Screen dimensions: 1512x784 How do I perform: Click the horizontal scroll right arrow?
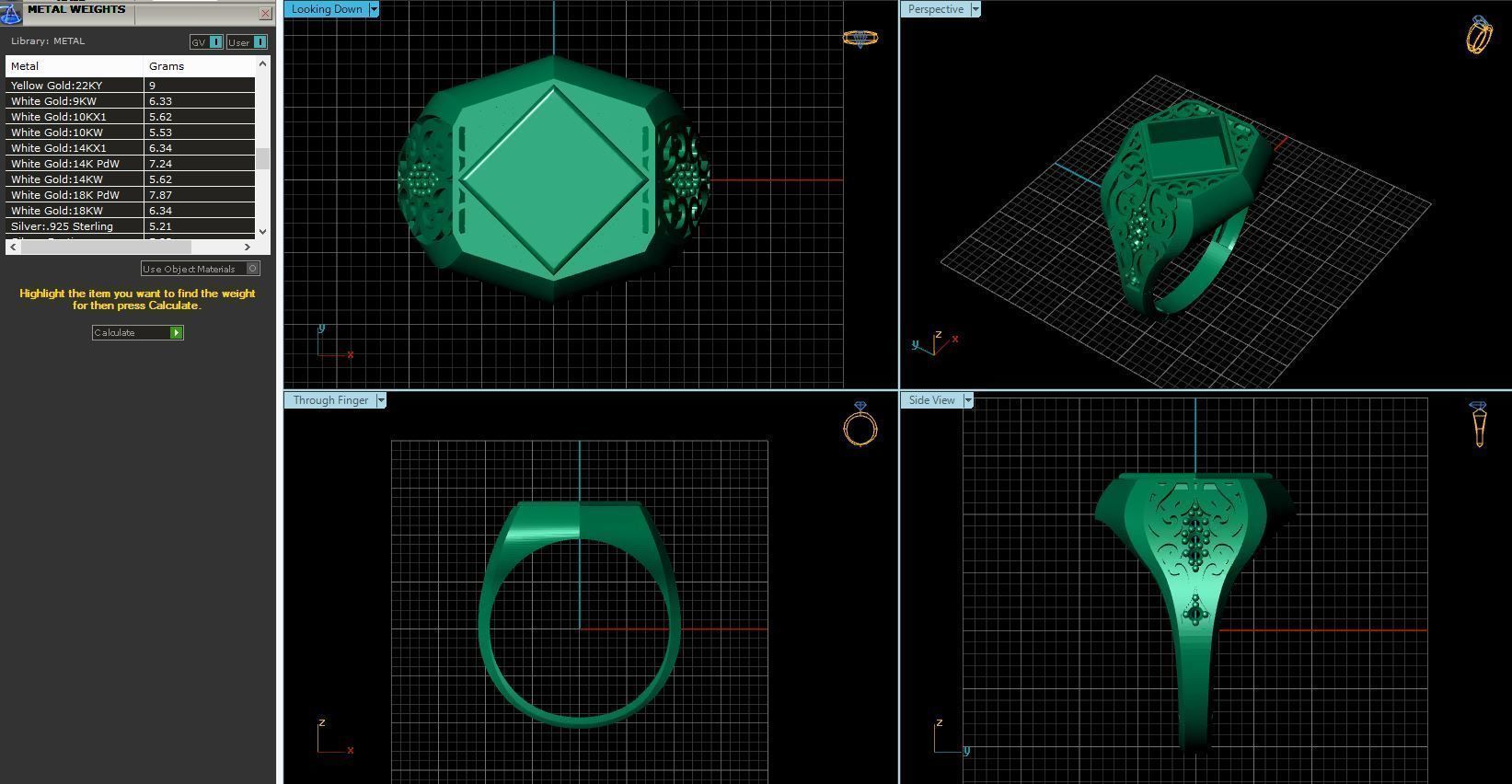[x=248, y=247]
